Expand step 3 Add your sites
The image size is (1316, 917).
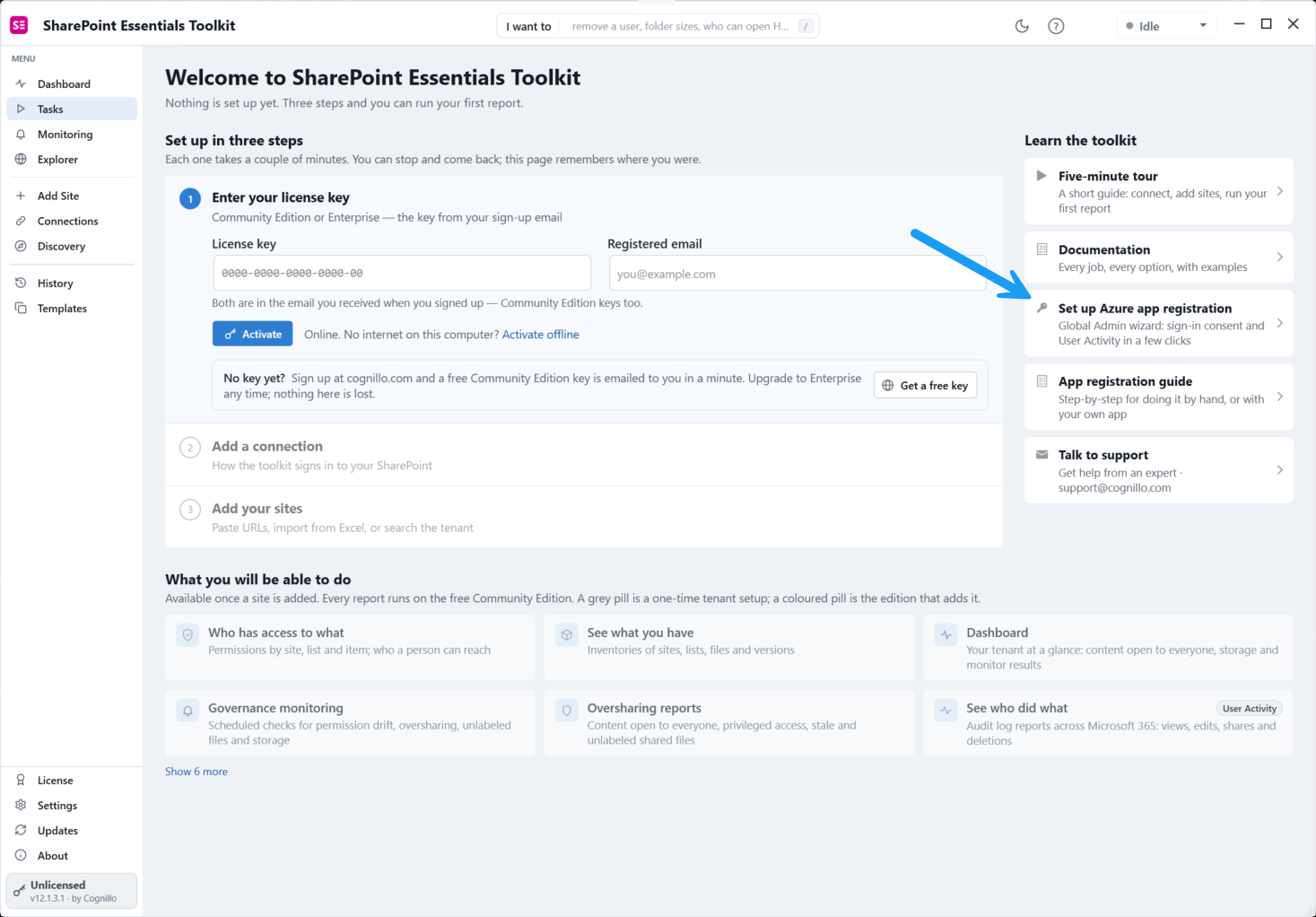(x=584, y=517)
